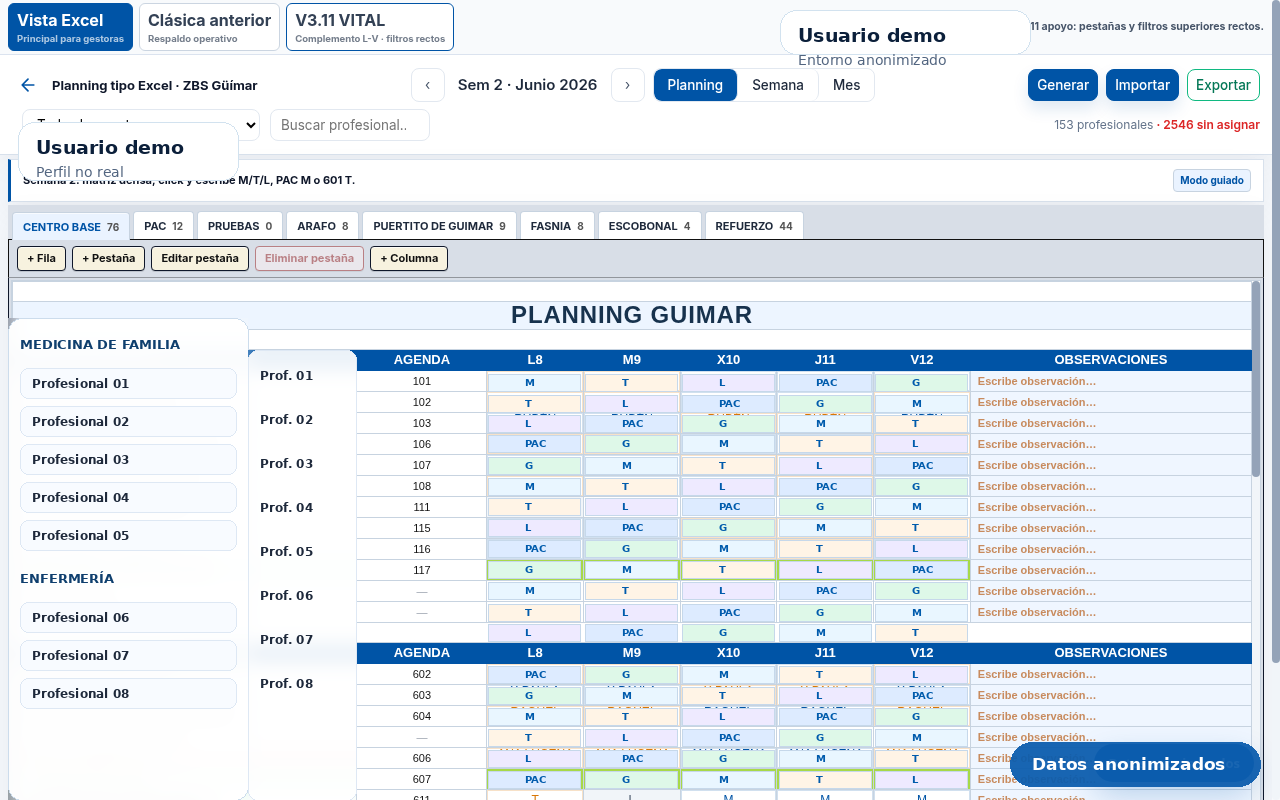Switch to Semana view

click(x=778, y=85)
